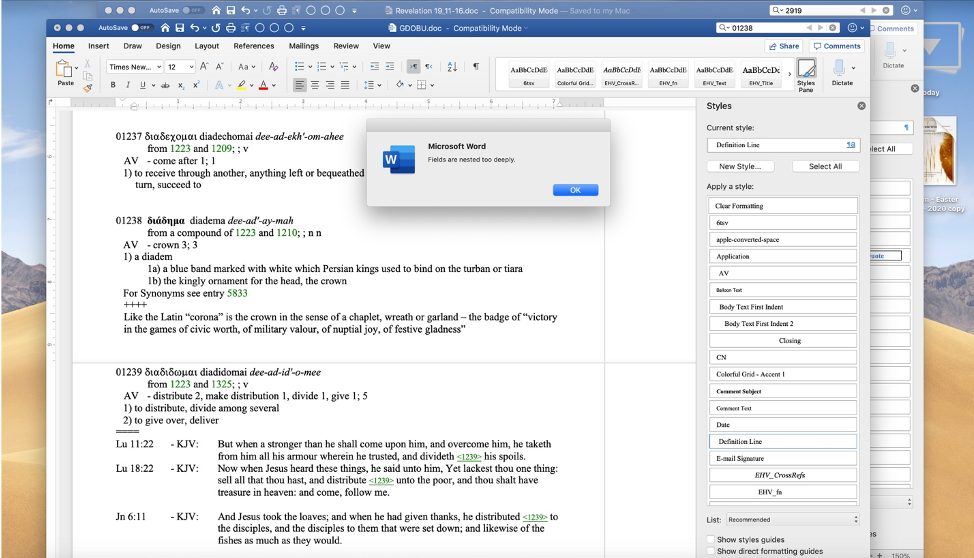Open the Draw ribbon tab
Viewport: 974px width, 558px height.
point(132,46)
